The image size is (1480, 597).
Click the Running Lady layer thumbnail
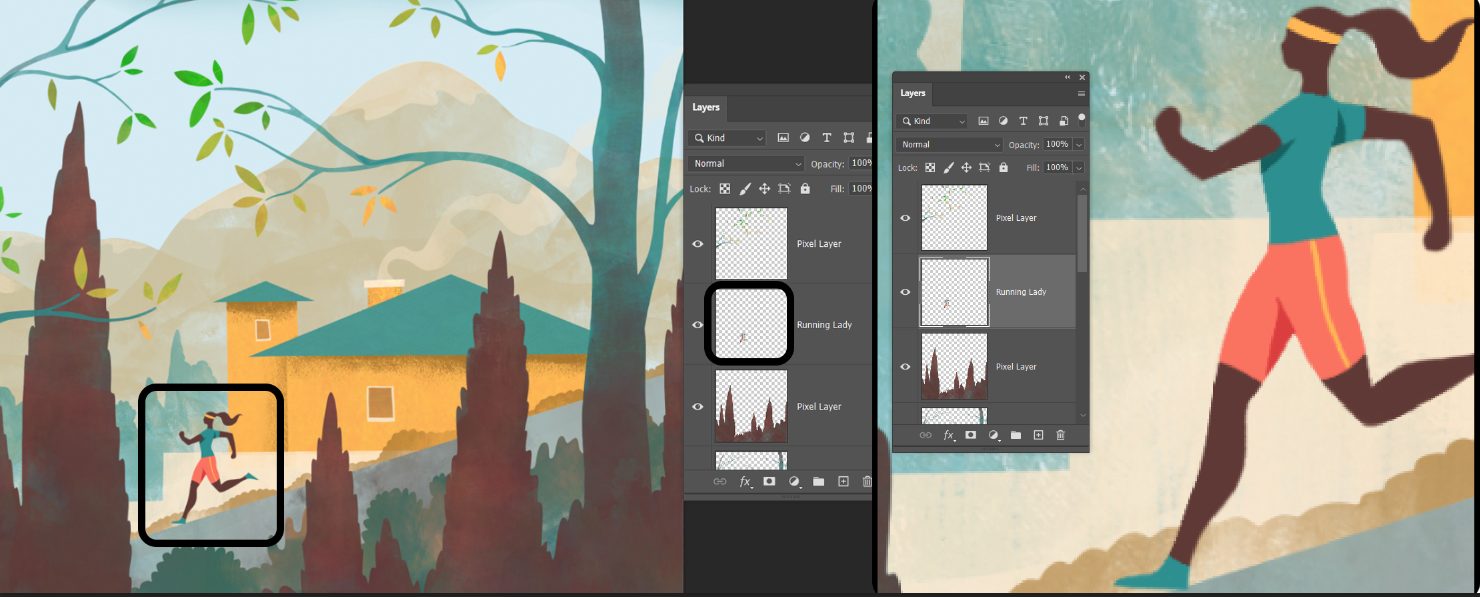[x=954, y=291]
